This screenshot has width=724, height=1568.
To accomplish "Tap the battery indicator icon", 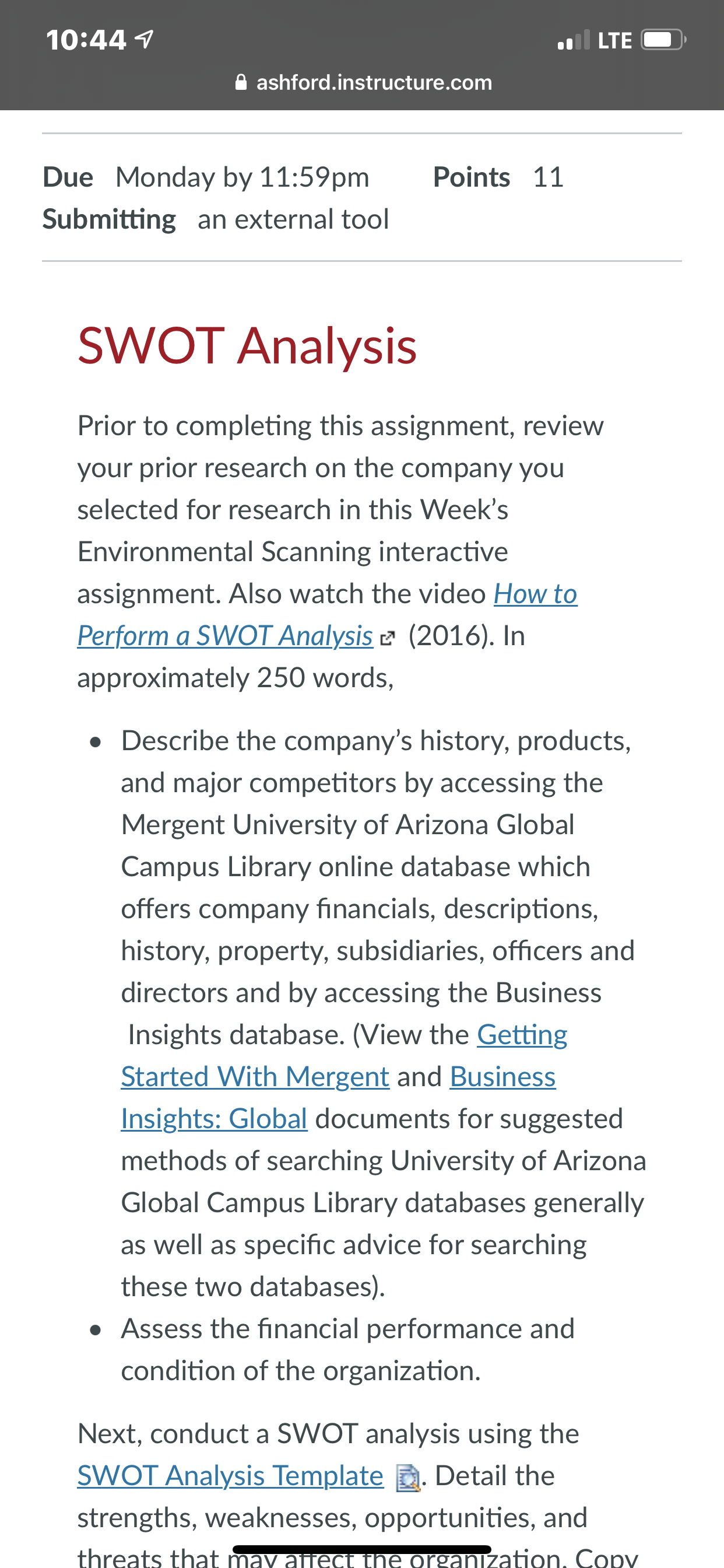I will coord(663,40).
